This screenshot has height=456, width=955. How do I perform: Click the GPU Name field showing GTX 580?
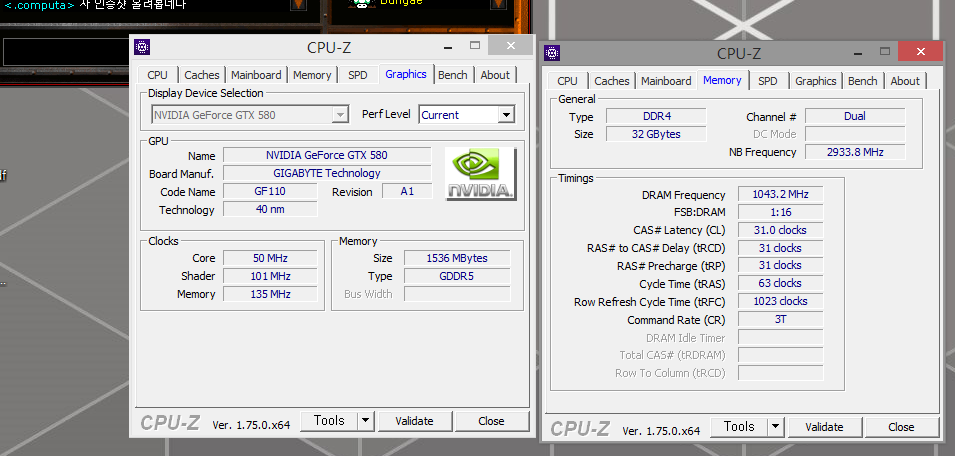tap(326, 155)
